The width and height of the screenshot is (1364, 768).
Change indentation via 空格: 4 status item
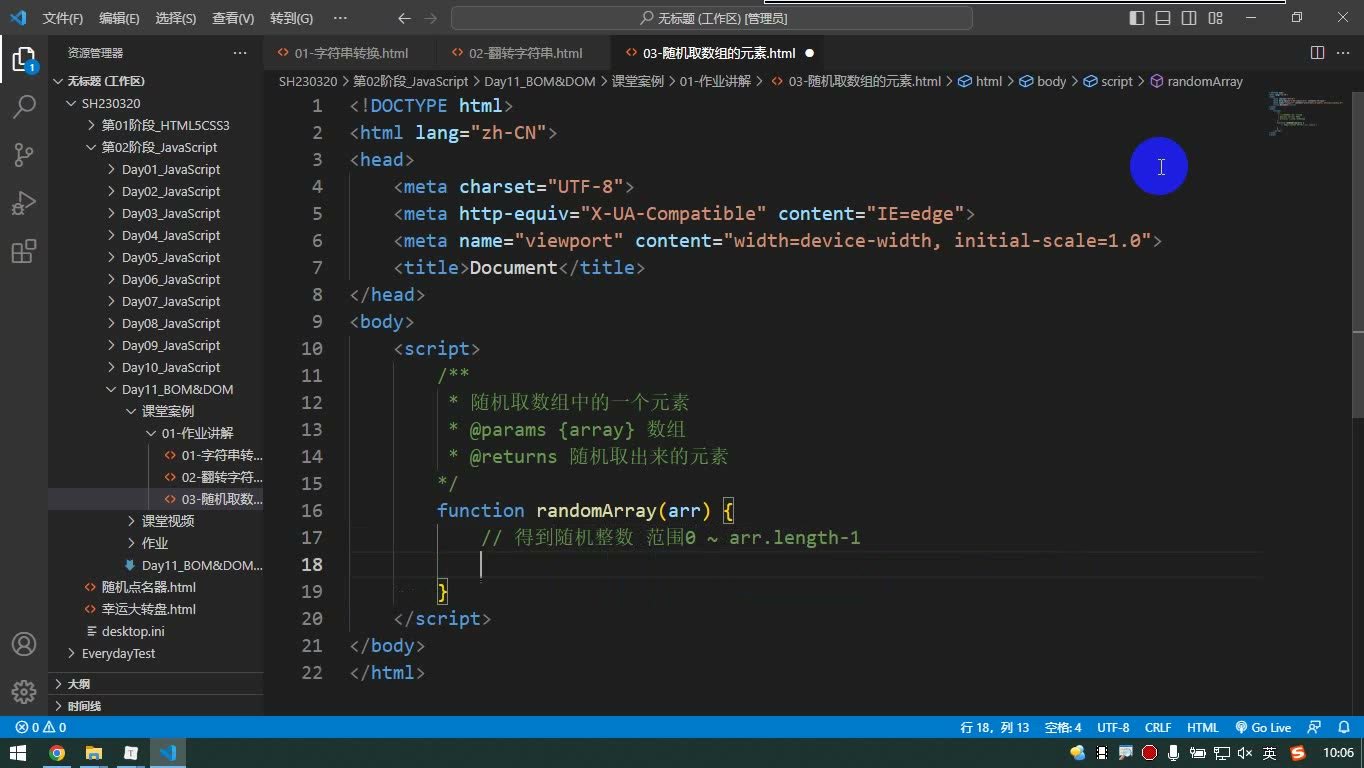[1063, 728]
